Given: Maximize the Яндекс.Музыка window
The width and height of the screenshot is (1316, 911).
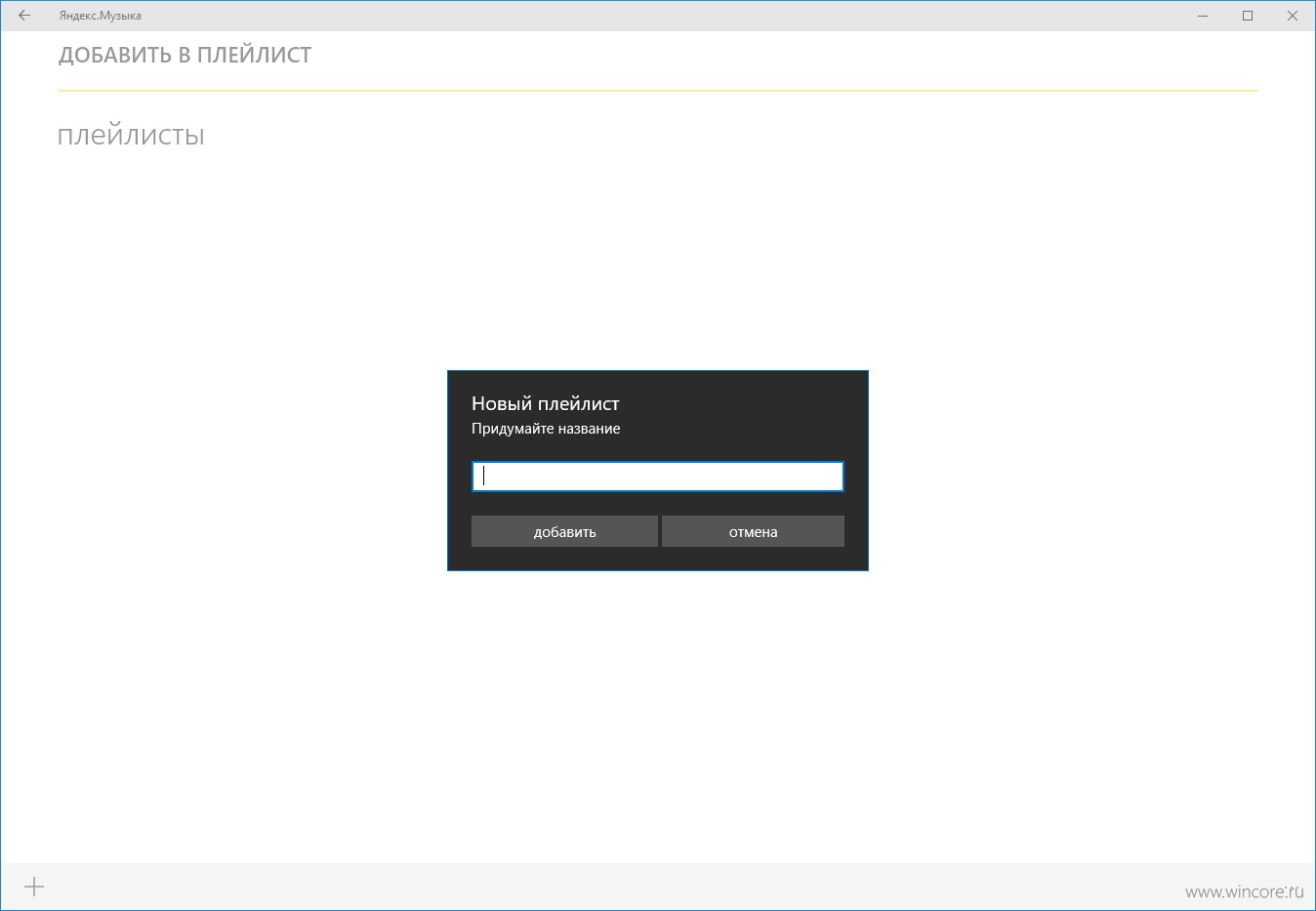Looking at the screenshot, I should (x=1248, y=16).
